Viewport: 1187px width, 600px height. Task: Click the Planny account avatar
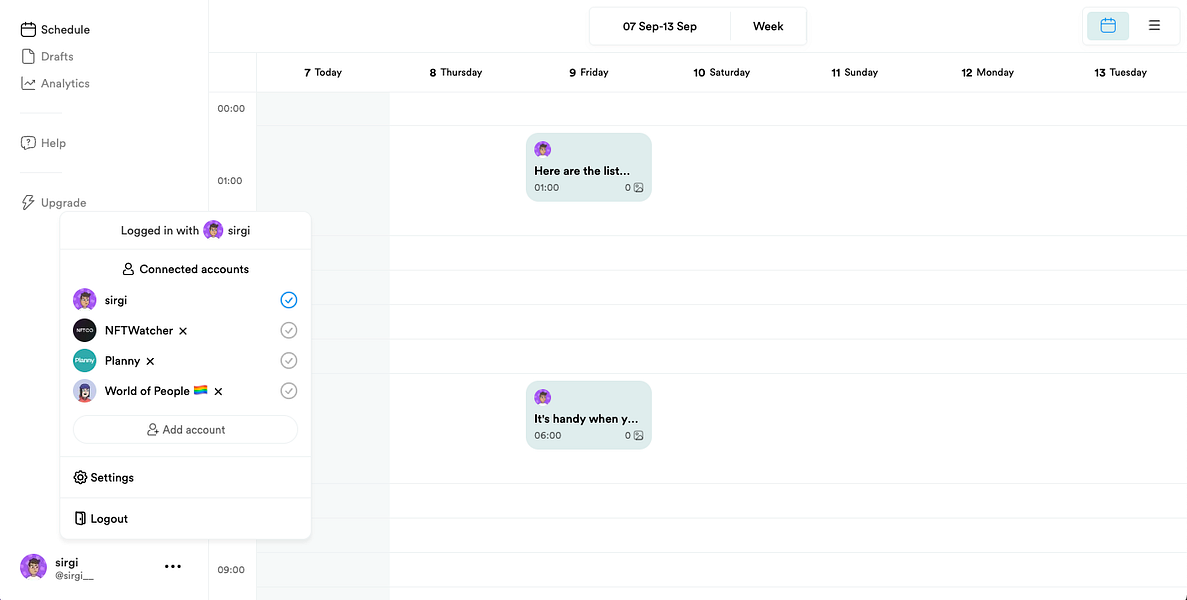coord(85,361)
